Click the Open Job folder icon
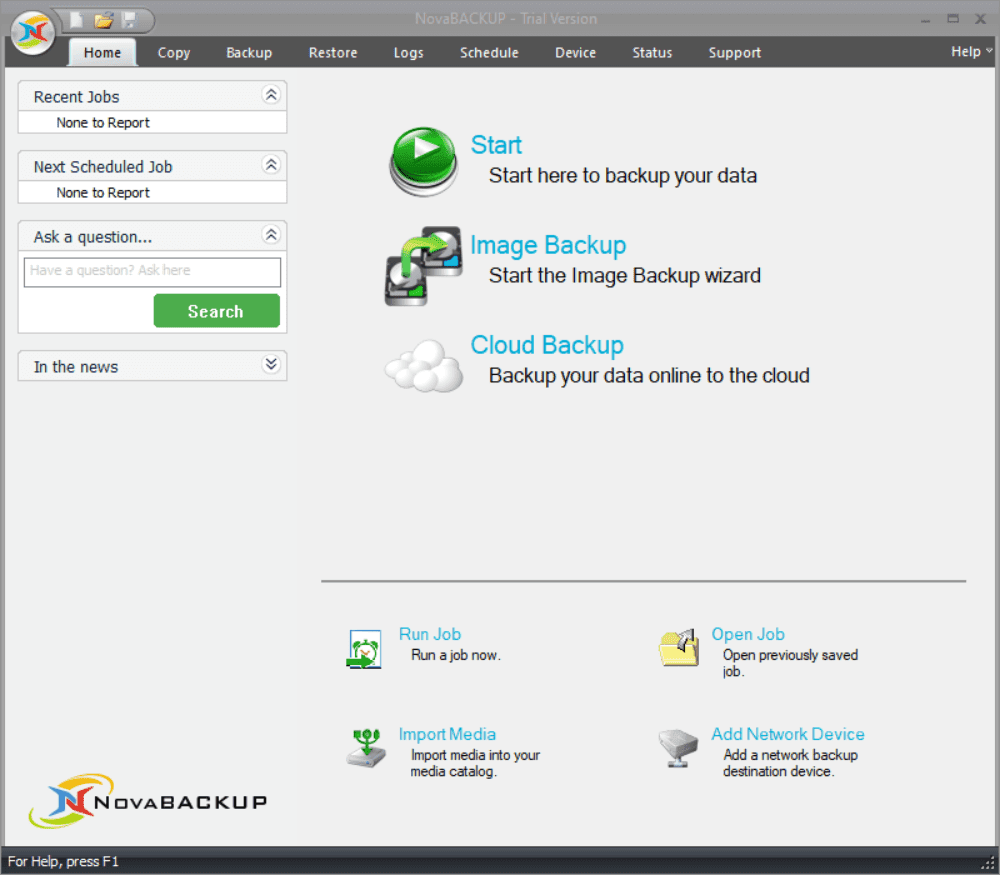This screenshot has width=1000, height=875. 679,648
